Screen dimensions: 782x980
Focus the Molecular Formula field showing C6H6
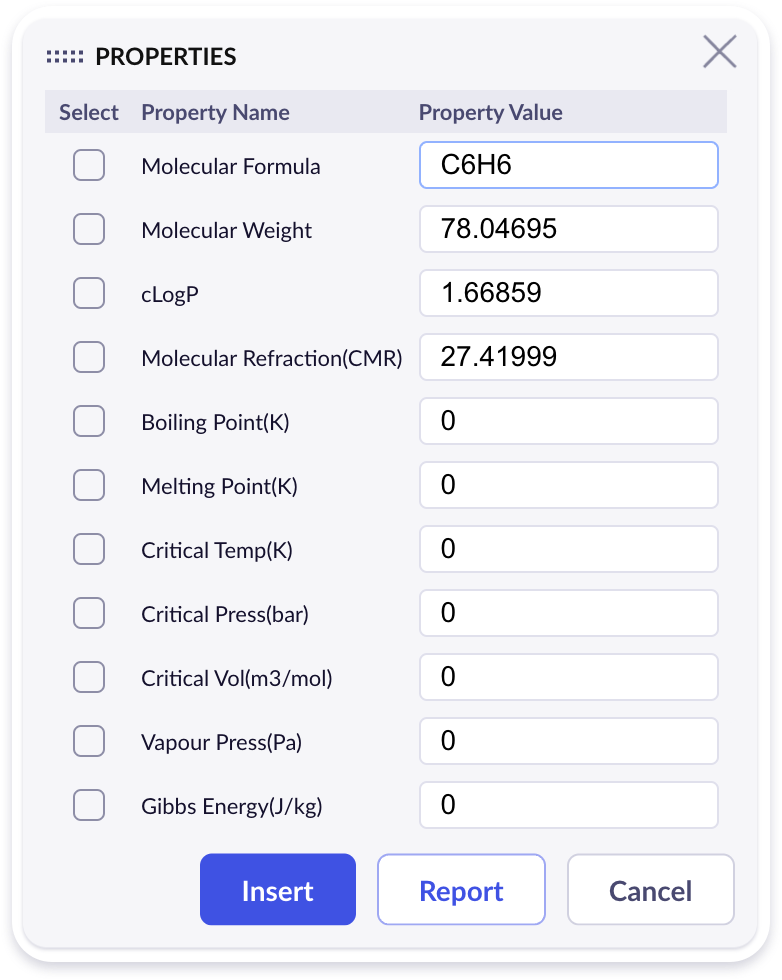(x=569, y=165)
